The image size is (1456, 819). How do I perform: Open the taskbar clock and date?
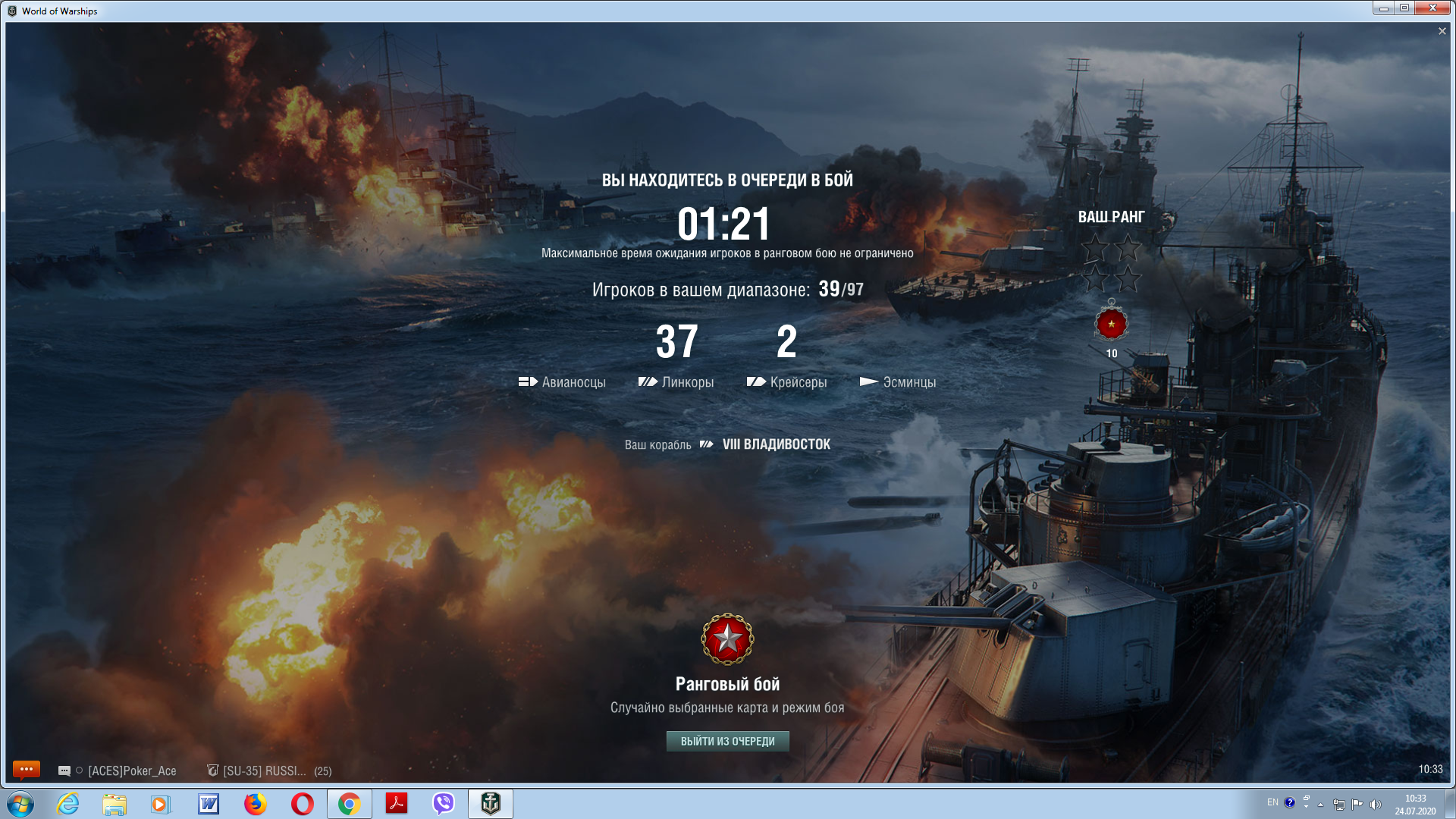[x=1415, y=805]
